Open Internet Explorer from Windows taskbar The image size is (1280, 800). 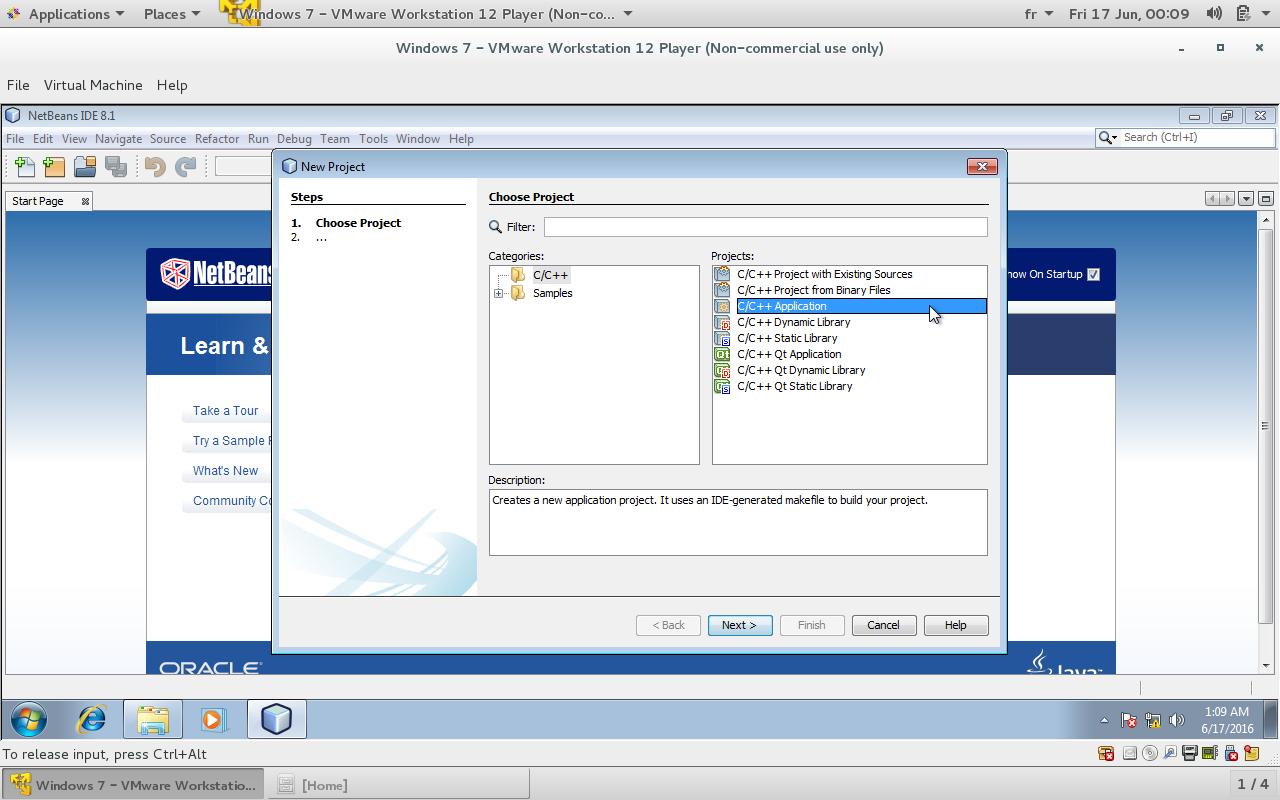coord(92,719)
